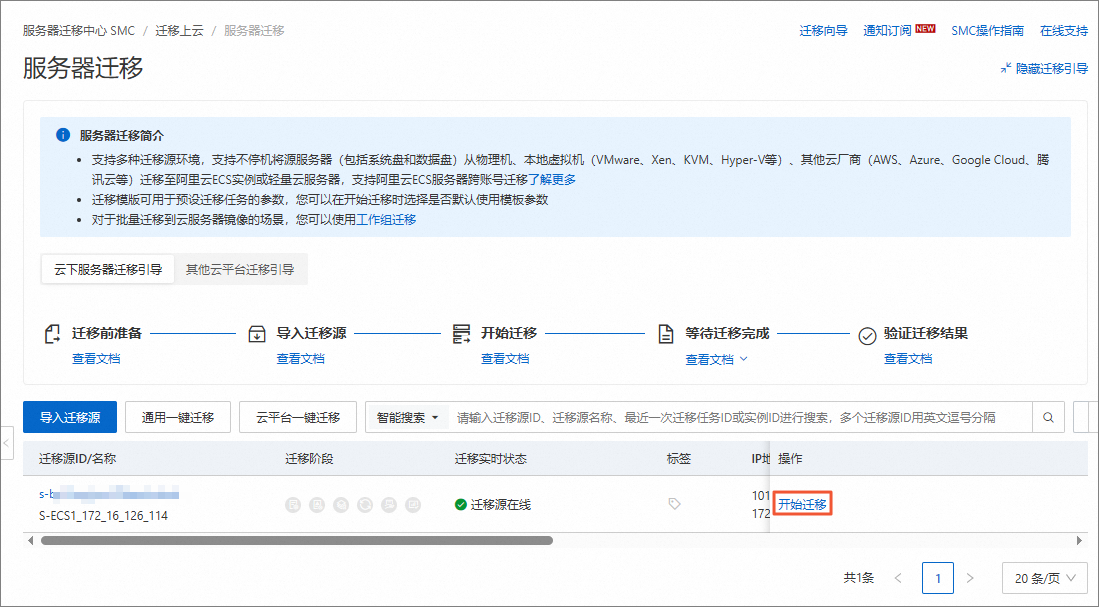Click the 开始迁移 step icon in guide
Viewport: 1099px width, 607px height.
462,334
